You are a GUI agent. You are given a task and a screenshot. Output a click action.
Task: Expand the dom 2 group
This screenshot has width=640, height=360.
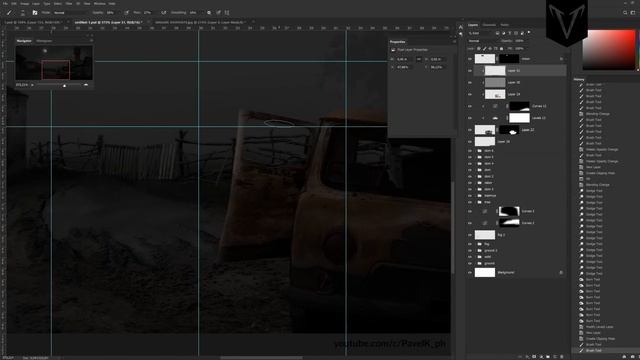(476, 176)
